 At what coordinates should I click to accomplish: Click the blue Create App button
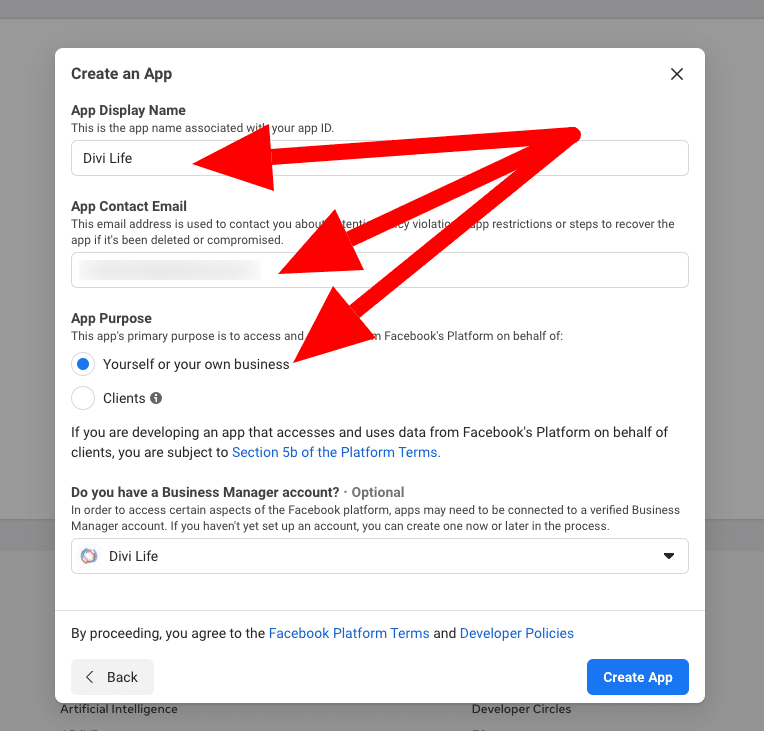[x=637, y=677]
